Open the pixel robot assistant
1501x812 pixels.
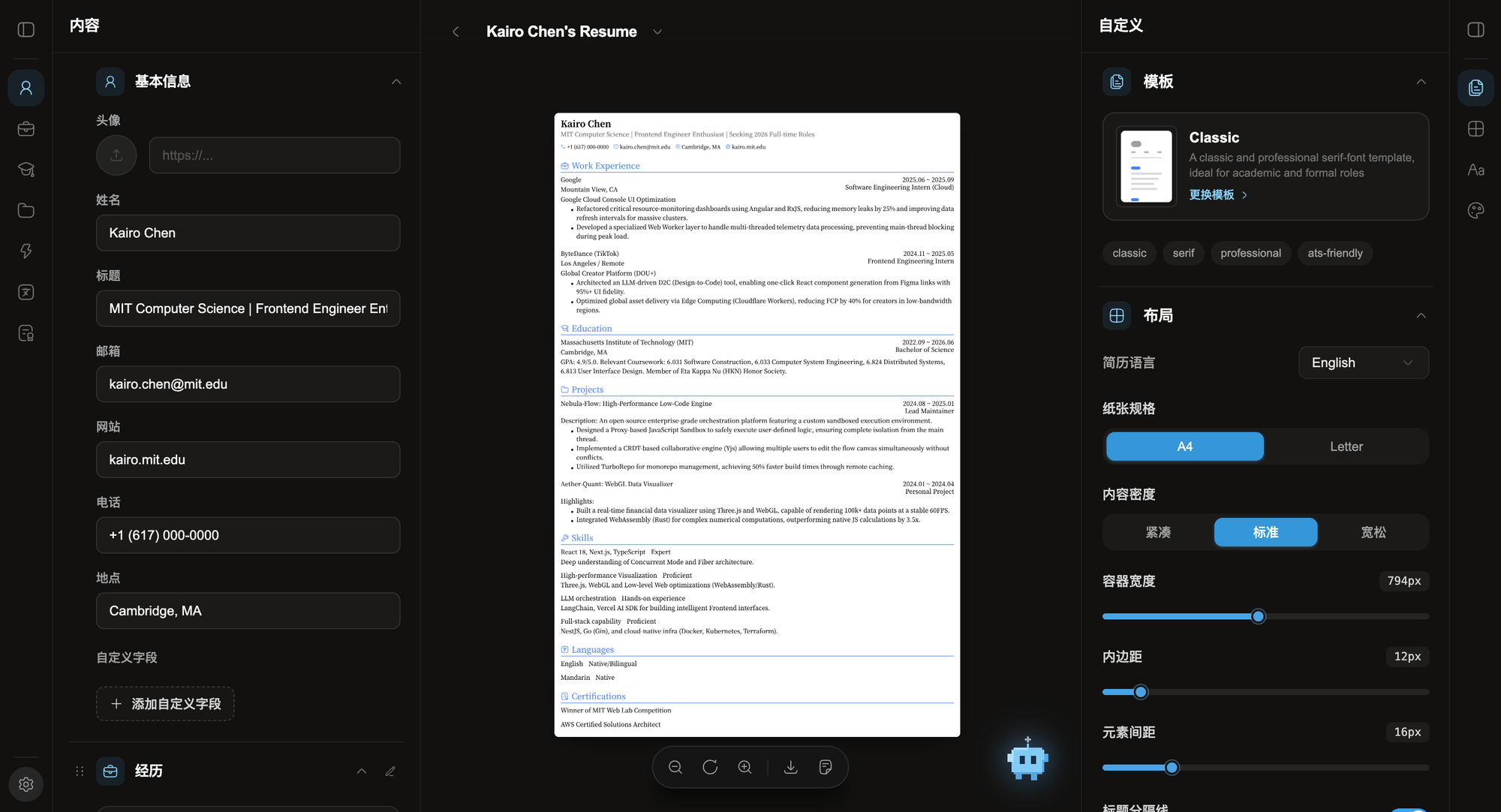(x=1027, y=759)
